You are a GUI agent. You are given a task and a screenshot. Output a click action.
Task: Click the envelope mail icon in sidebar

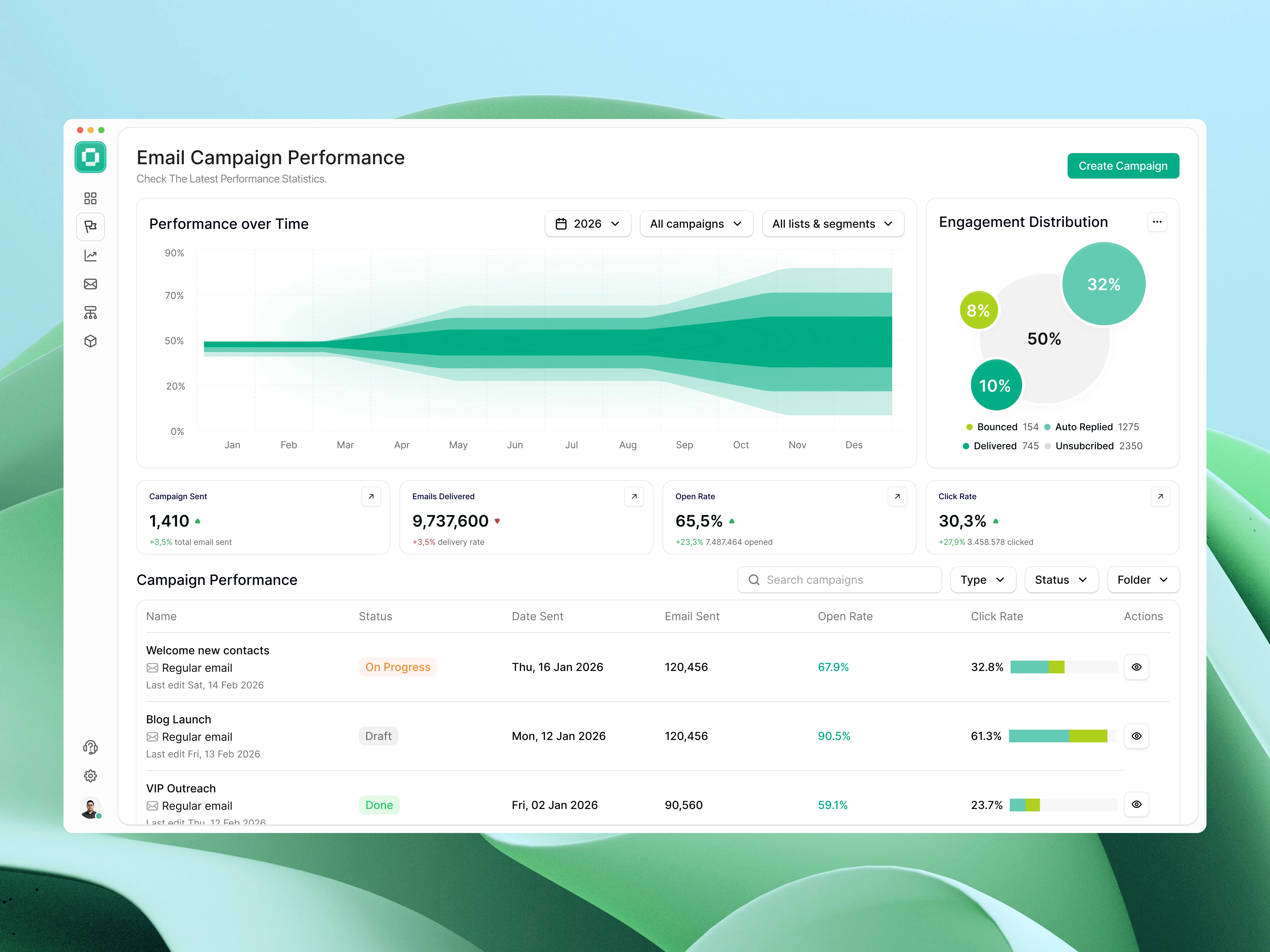coord(90,284)
